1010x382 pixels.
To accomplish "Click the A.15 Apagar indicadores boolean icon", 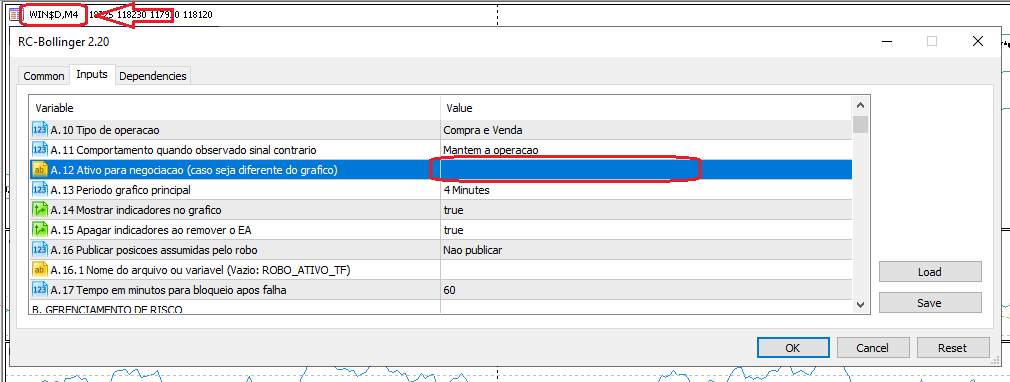I will pos(39,230).
